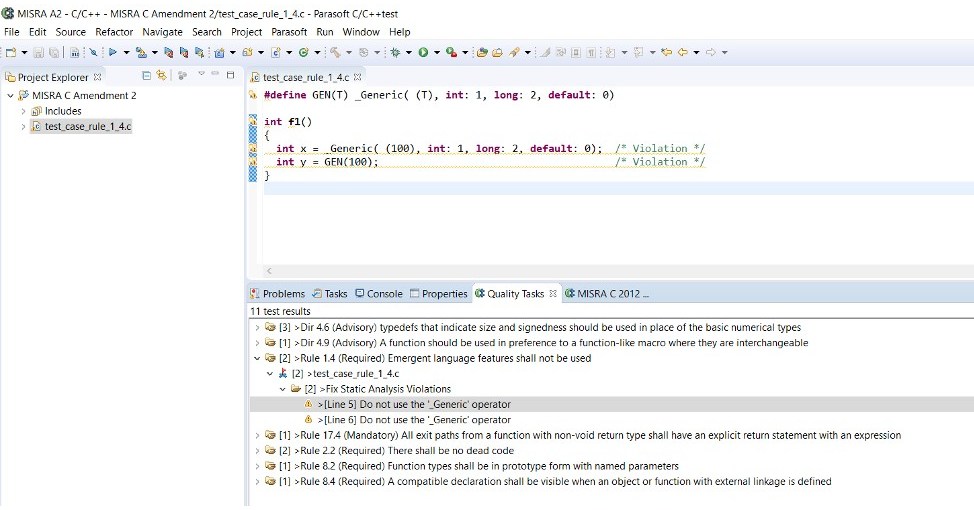This screenshot has width=974, height=510.
Task: Click the Back navigation arrow in toolbar
Action: [x=684, y=52]
